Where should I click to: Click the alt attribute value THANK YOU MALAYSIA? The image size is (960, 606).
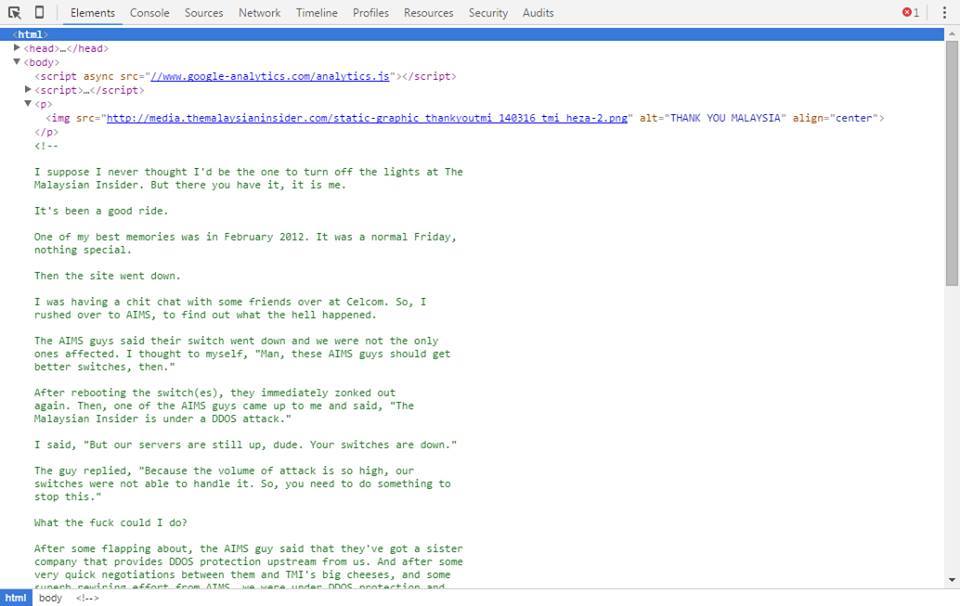[725, 118]
